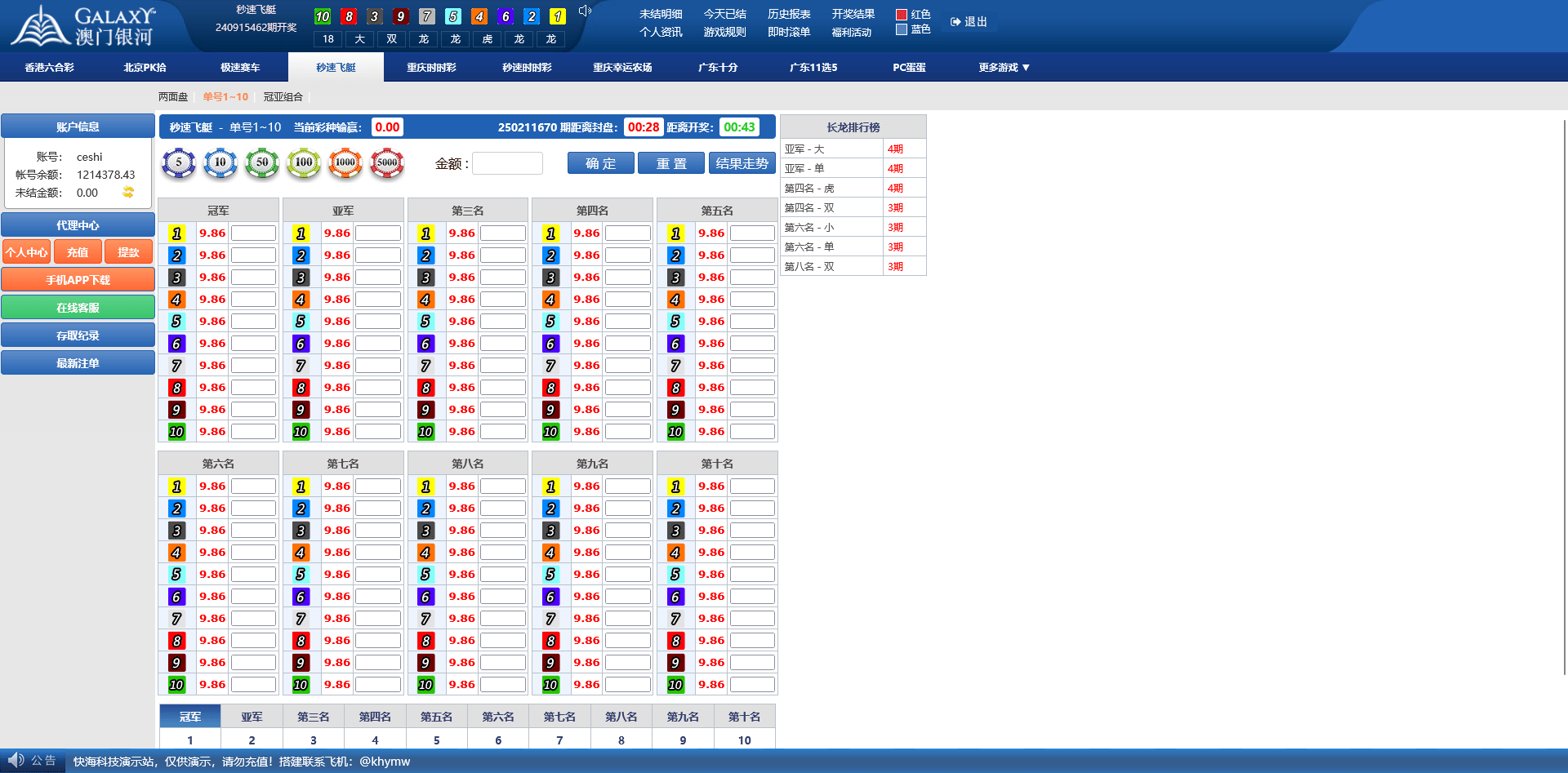
Task: Open 在线客服 online support
Action: (x=78, y=308)
